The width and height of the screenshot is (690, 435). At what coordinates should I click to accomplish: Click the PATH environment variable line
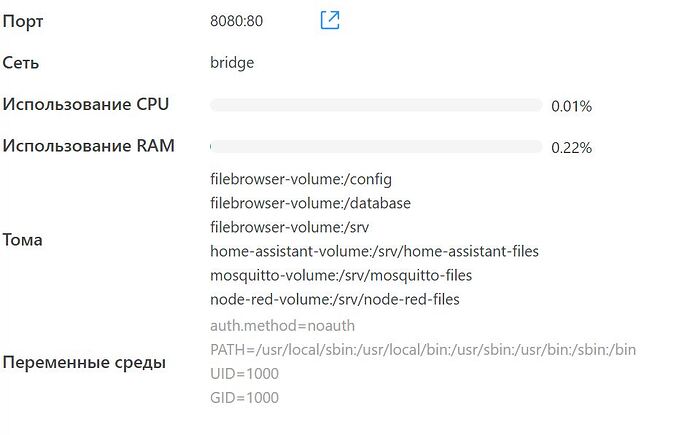pos(423,350)
